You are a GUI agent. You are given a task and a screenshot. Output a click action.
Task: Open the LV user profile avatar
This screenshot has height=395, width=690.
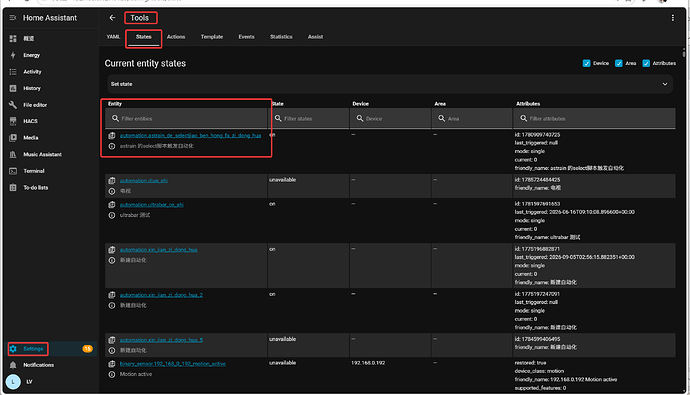click(x=13, y=381)
